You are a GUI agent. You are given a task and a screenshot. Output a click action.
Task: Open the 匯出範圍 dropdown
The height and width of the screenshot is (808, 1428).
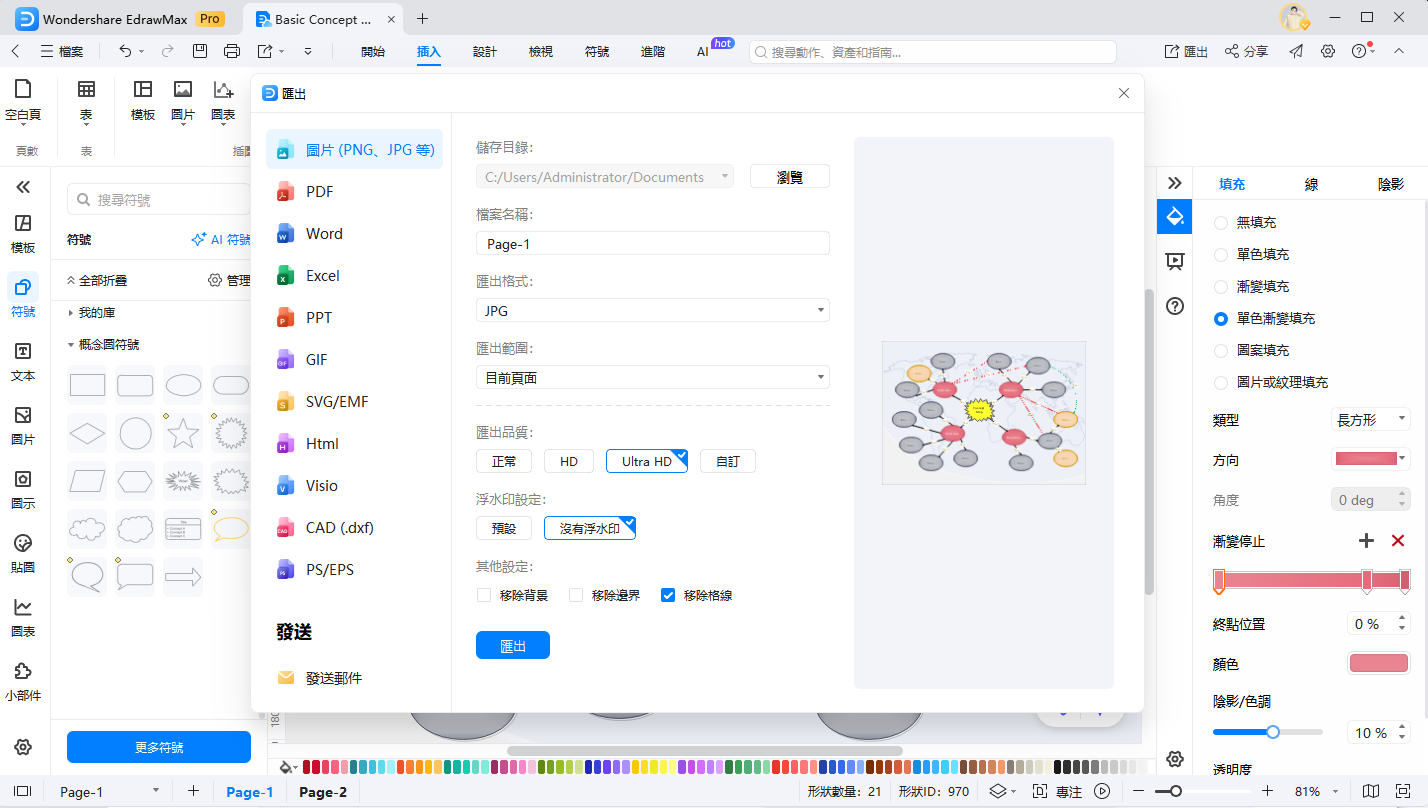(x=652, y=377)
